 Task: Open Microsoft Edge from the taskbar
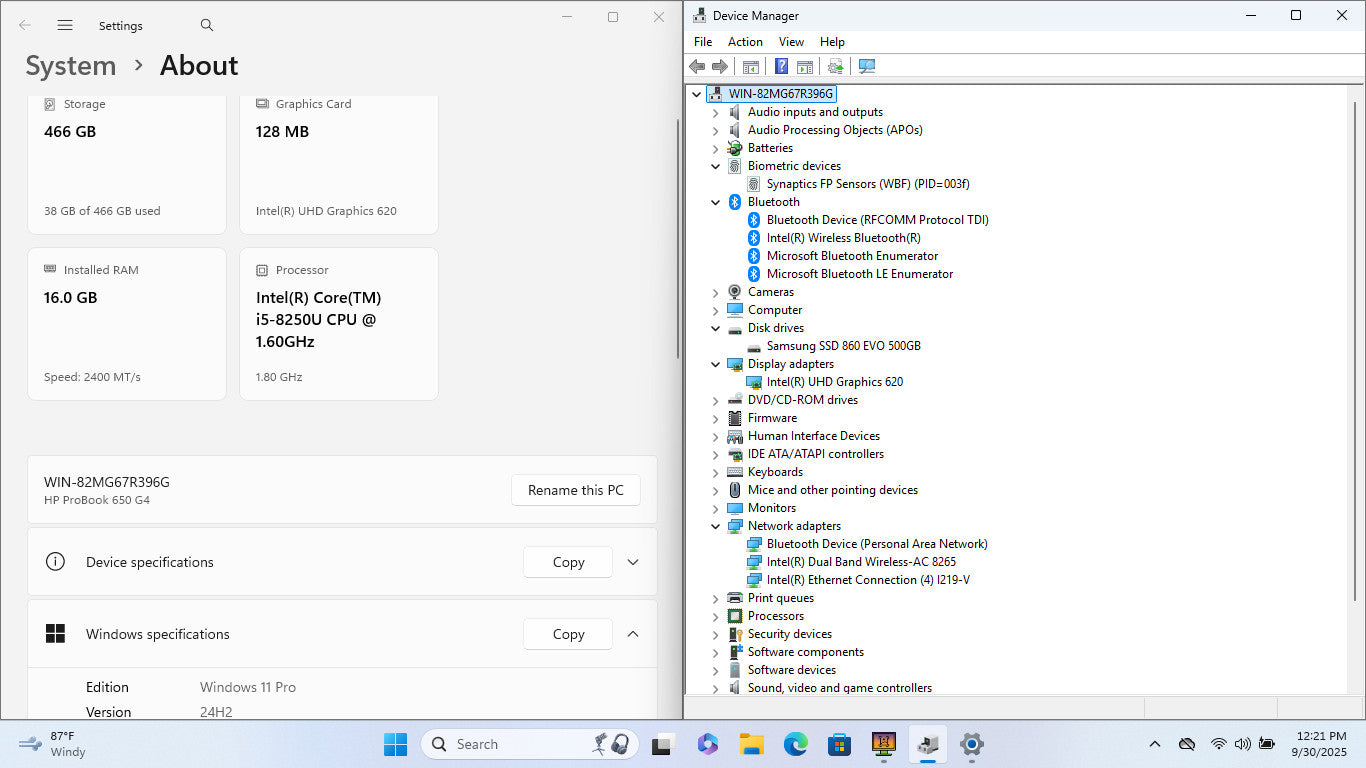point(795,744)
